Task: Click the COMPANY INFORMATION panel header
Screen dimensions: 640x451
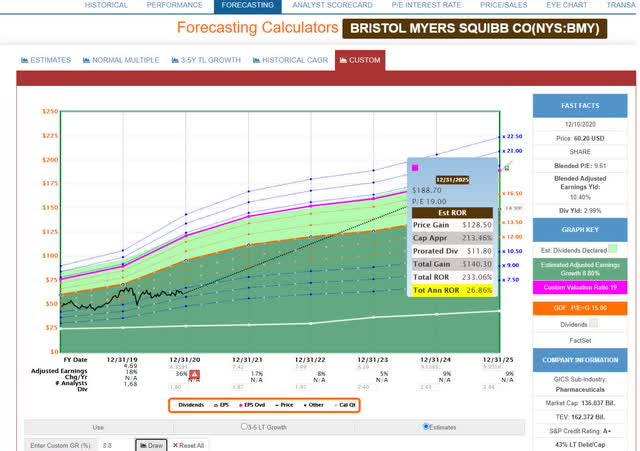Action: [580, 360]
